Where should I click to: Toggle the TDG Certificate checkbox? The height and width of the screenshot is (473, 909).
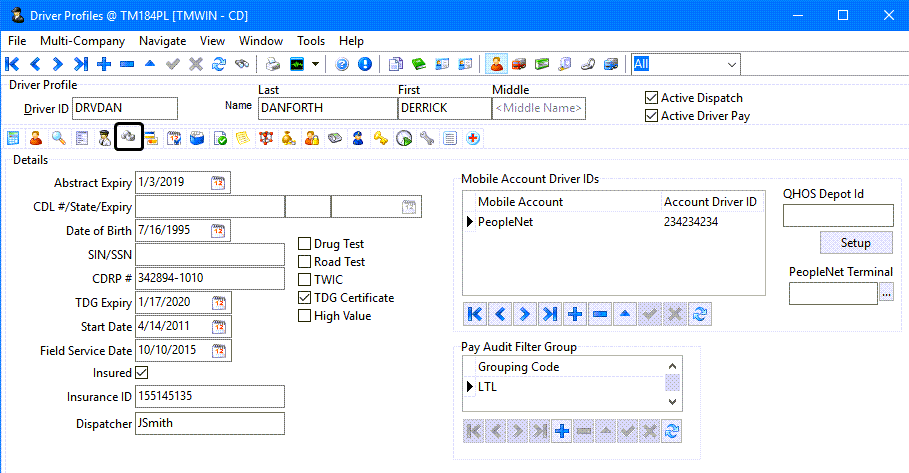306,298
